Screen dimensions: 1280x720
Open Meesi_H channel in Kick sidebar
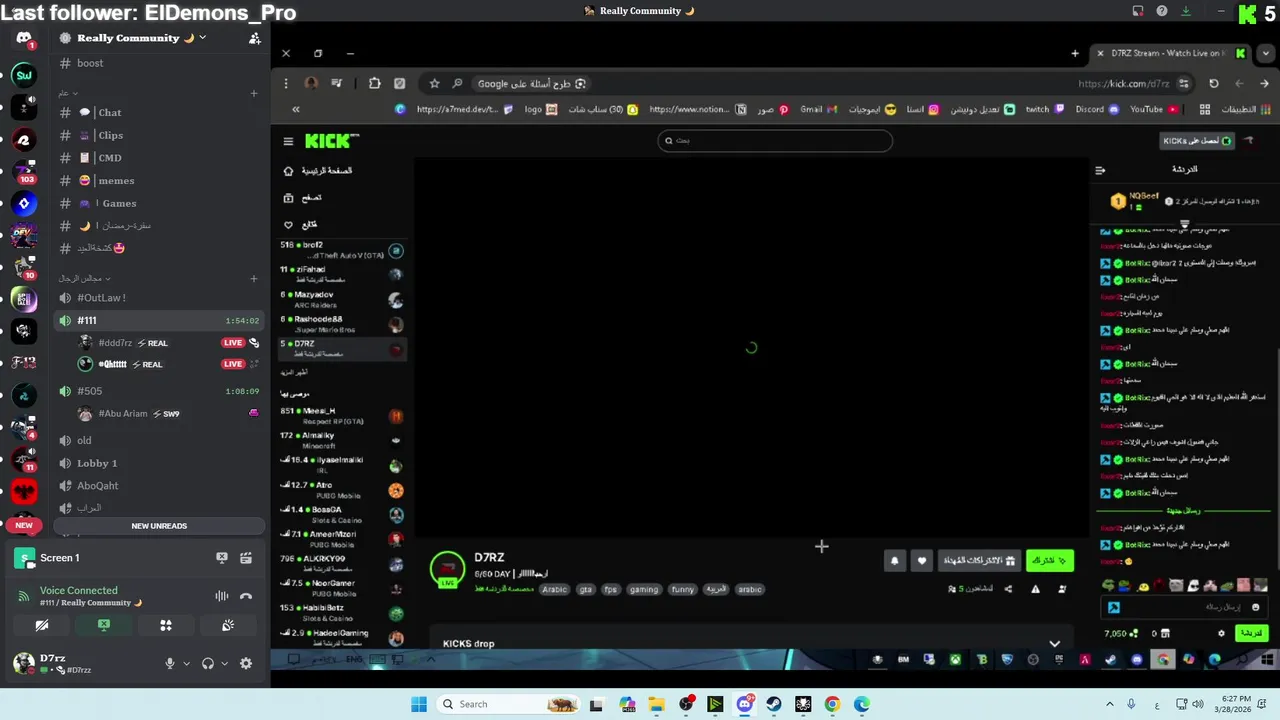[x=341, y=415]
